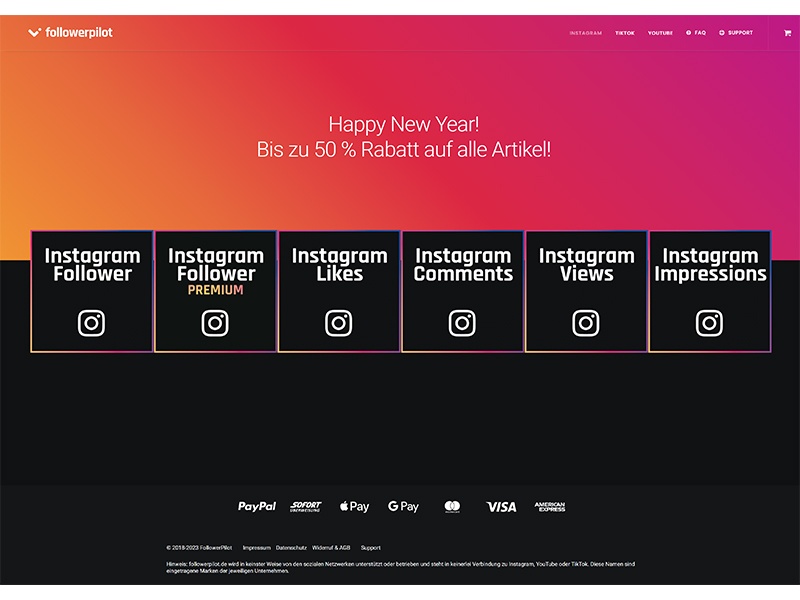Viewport: 800px width, 600px height.
Task: Open the Instagram Views card
Action: (586, 291)
